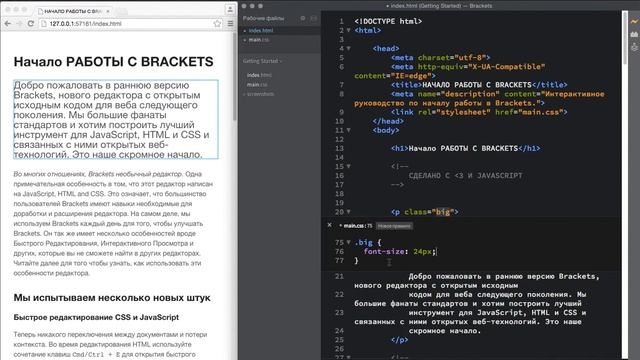
Task: Click the third icon in Brackets' right toolbar
Action: tap(634, 47)
